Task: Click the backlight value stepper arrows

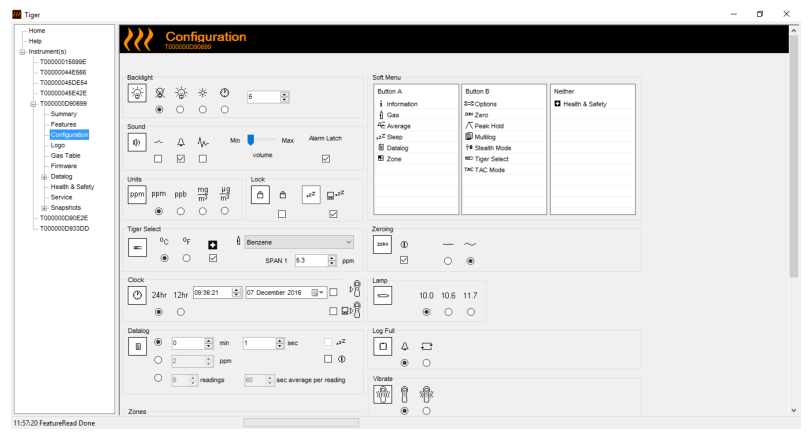Action: [x=284, y=97]
